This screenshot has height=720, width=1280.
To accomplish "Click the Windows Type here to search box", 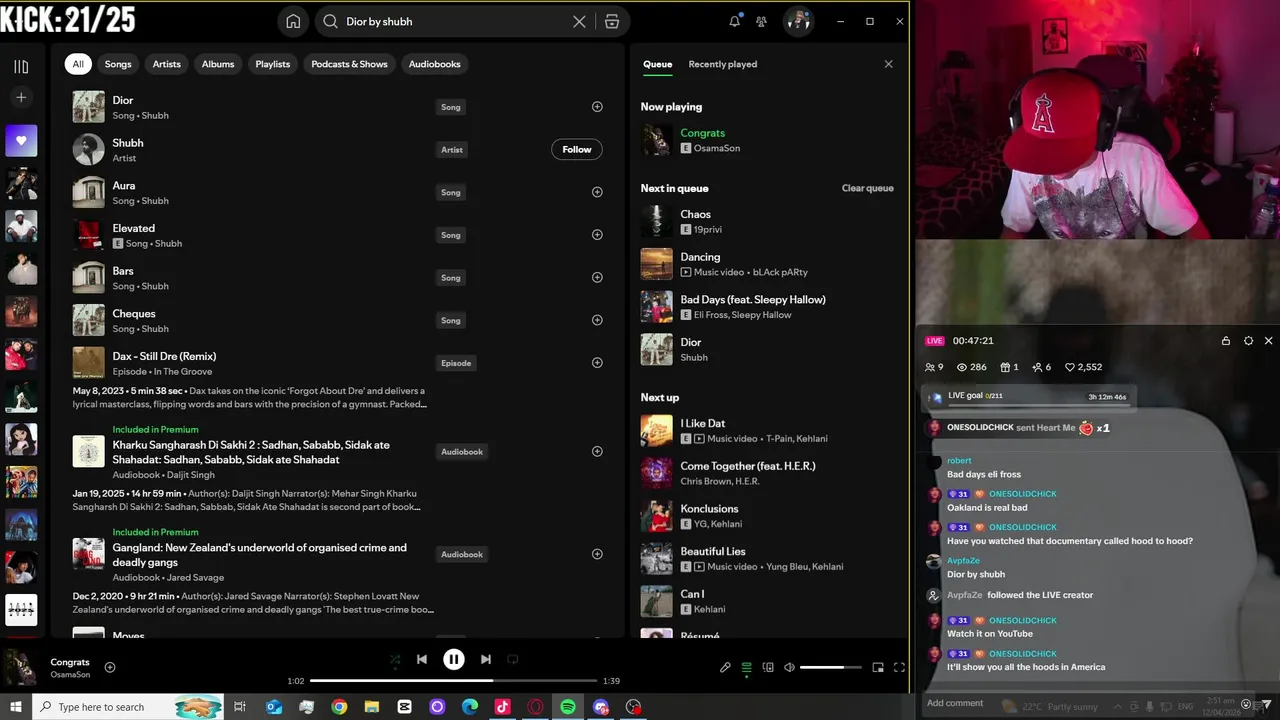I will point(130,707).
